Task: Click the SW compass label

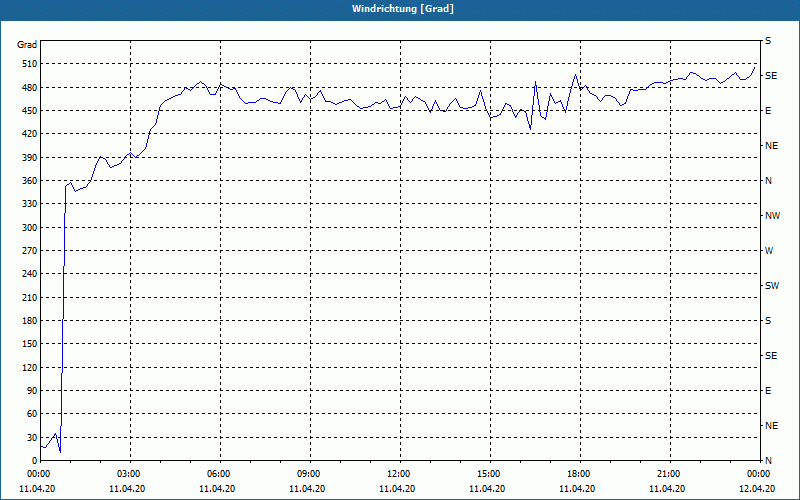Action: [772, 286]
